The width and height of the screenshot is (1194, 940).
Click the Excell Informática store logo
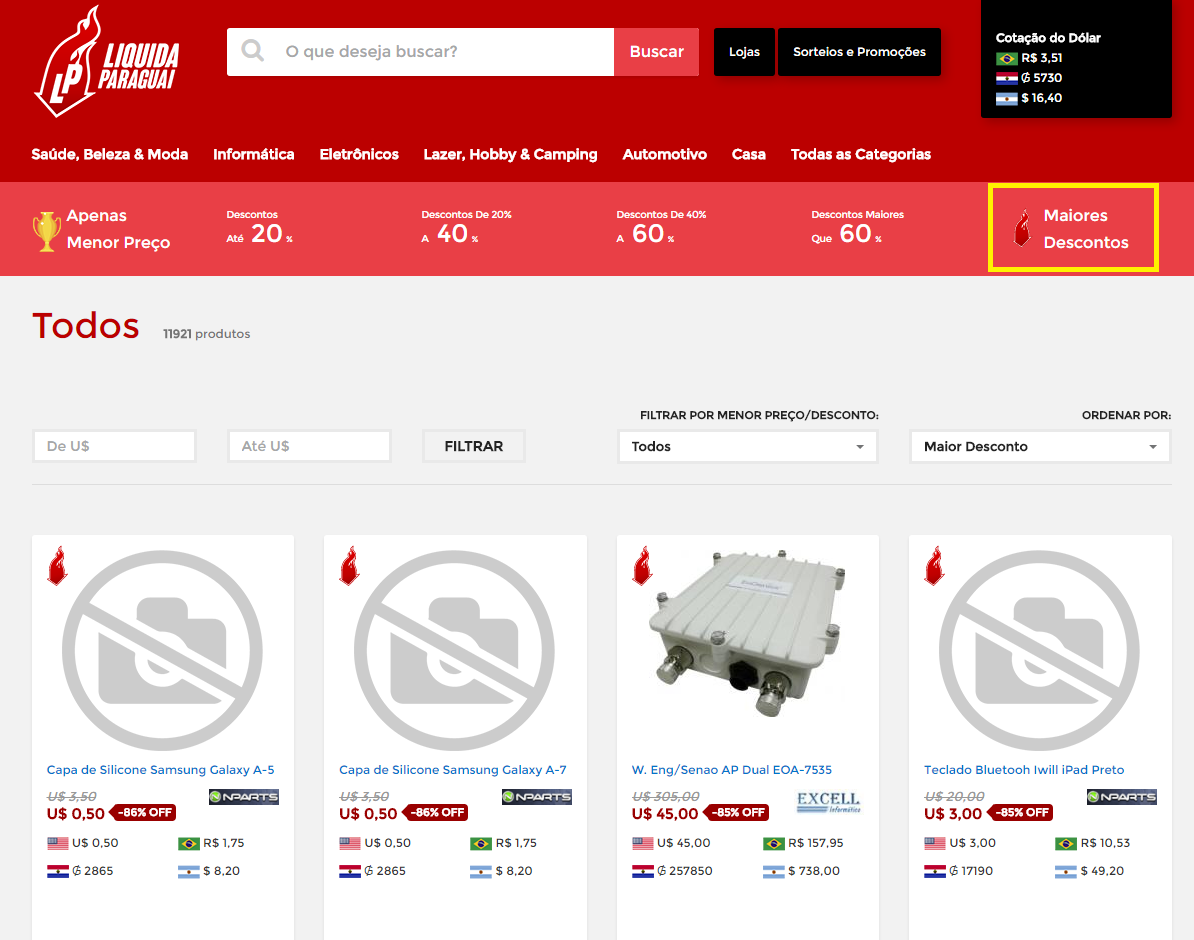pos(828,802)
